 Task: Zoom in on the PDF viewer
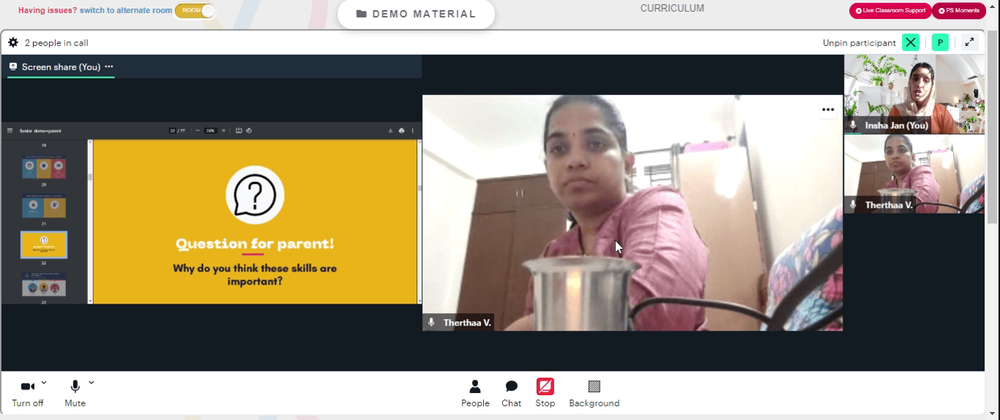[x=223, y=131]
